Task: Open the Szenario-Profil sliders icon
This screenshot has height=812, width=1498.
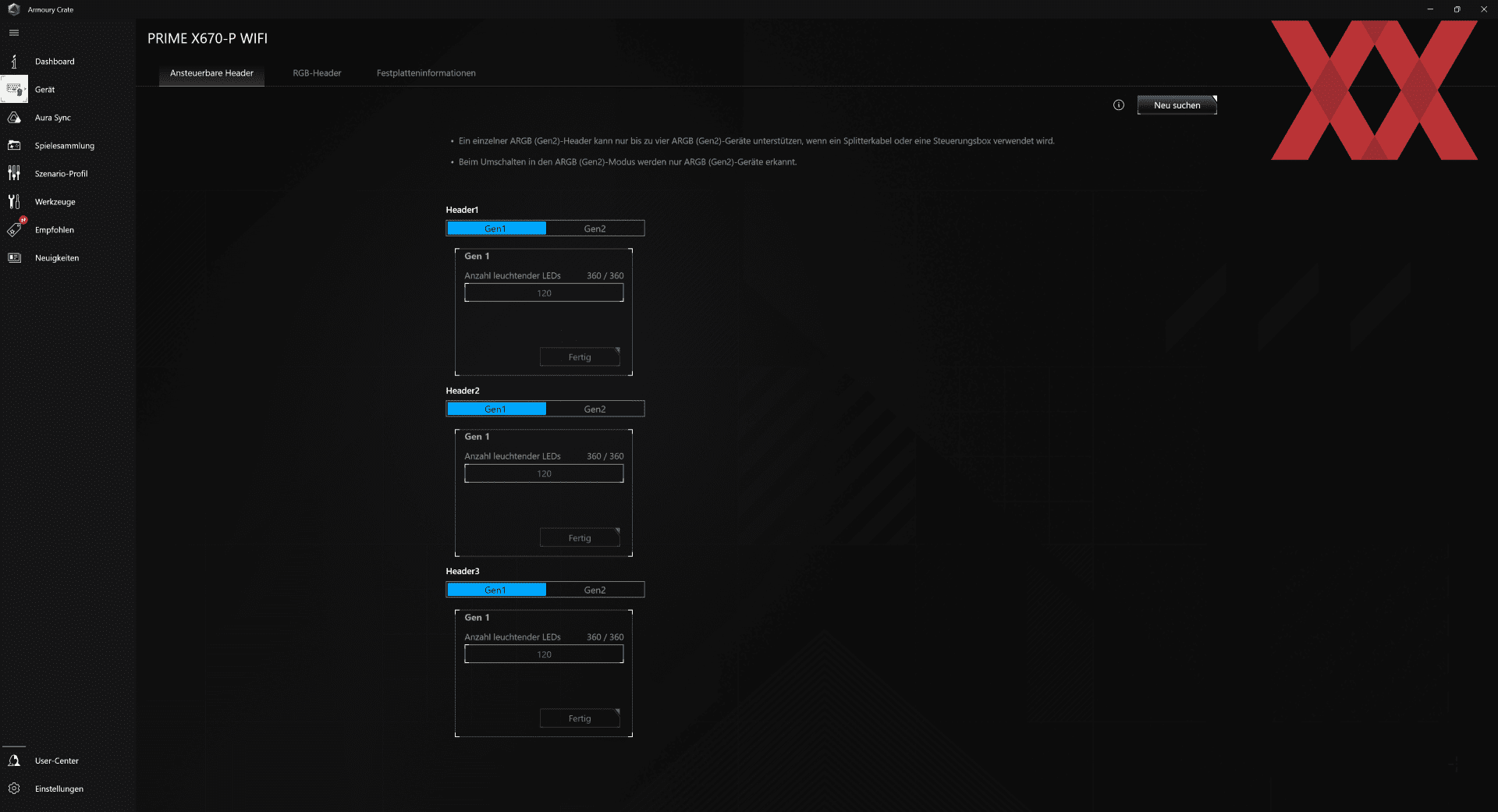Action: [x=14, y=174]
